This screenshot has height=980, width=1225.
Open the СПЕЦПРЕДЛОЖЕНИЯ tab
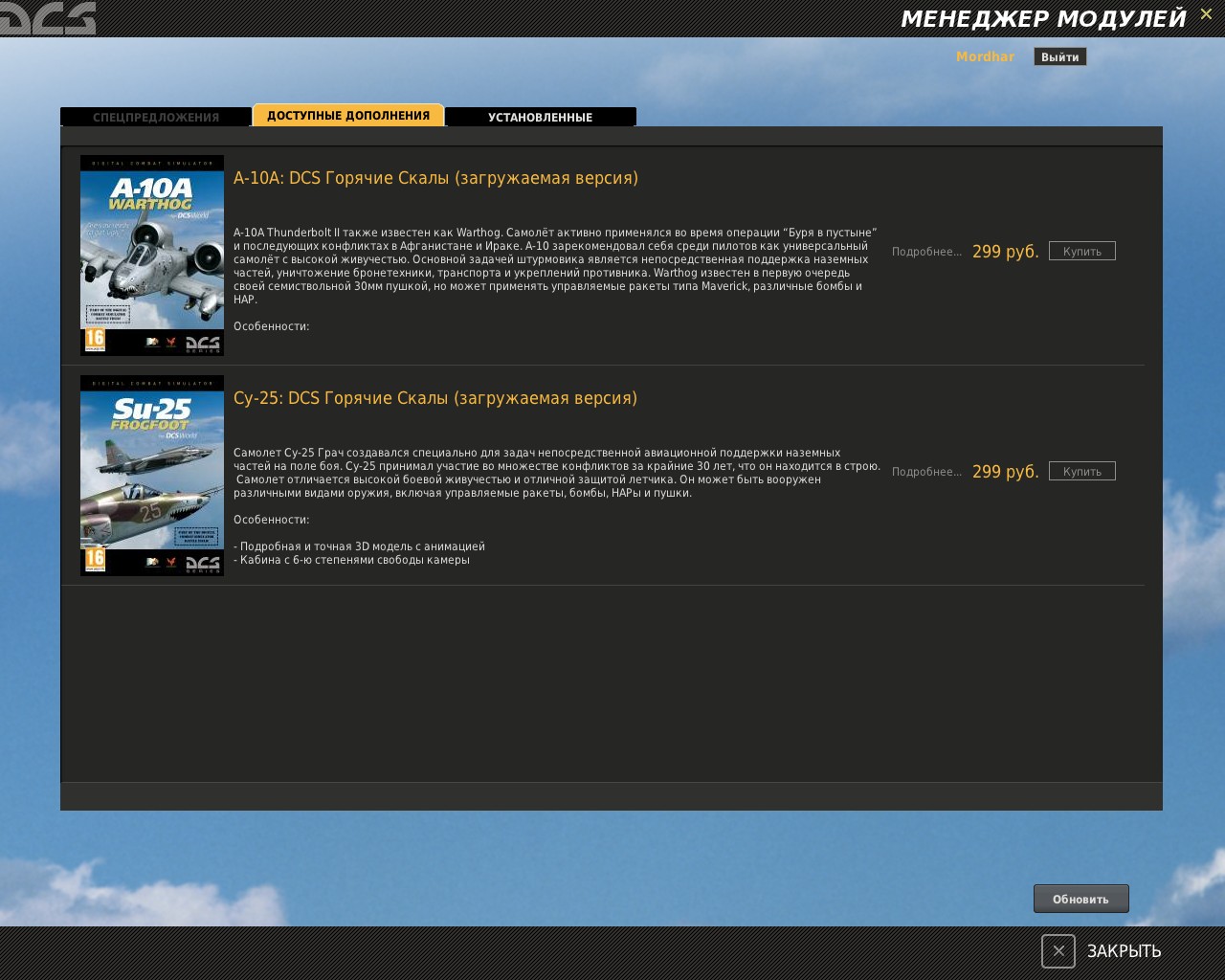[156, 117]
